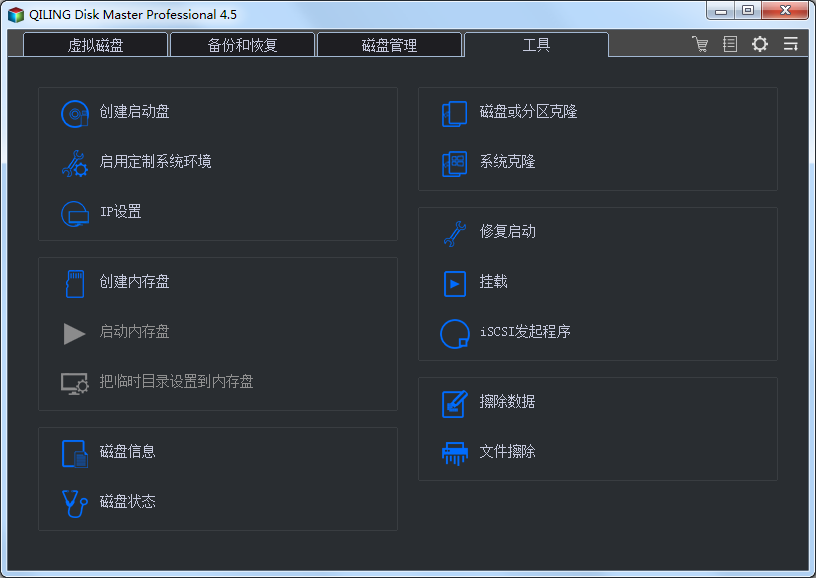Click the 擦除数据 pencil-erase icon
The width and height of the screenshot is (816, 578).
455,404
